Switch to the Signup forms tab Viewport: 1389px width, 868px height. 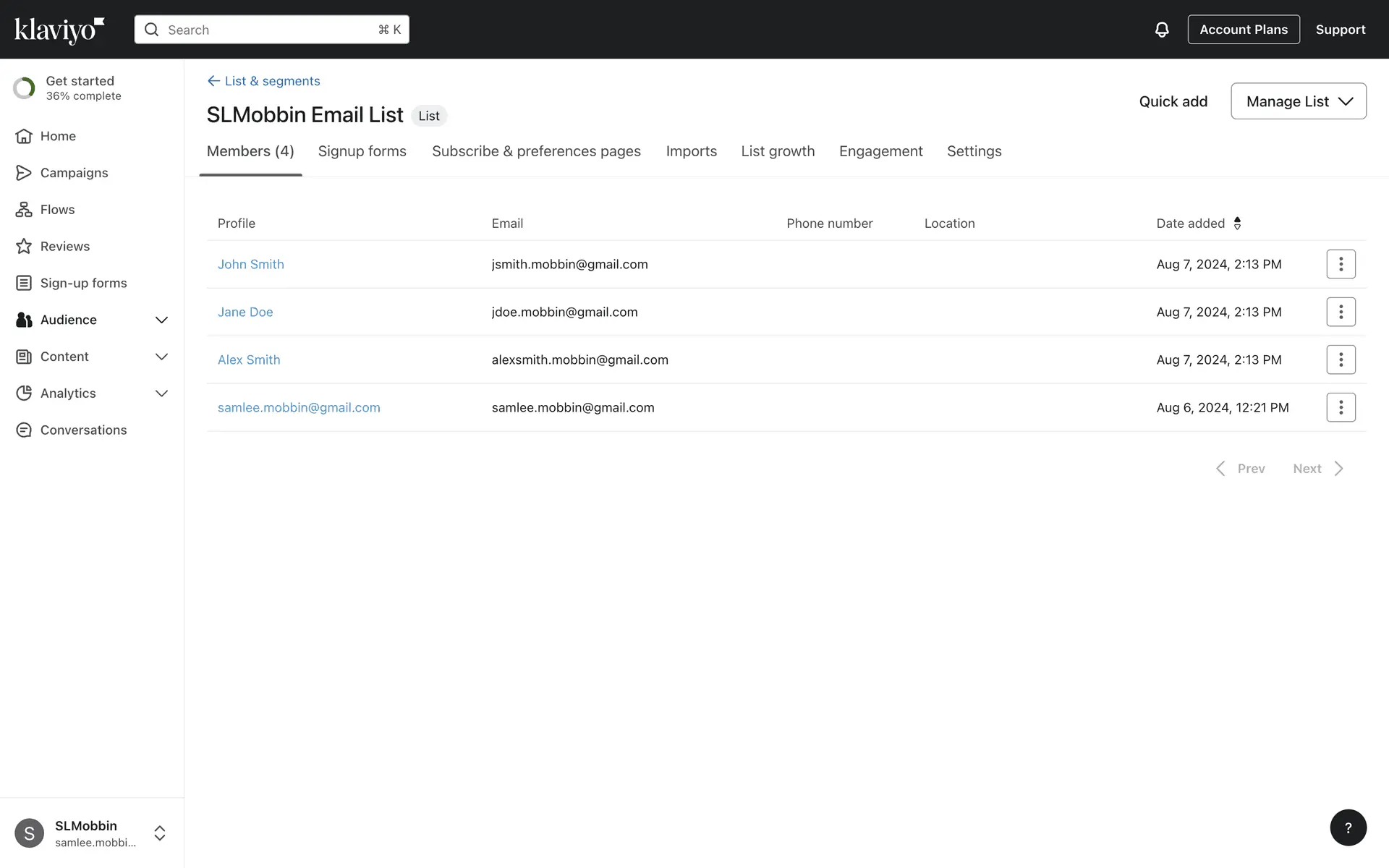pyautogui.click(x=362, y=151)
